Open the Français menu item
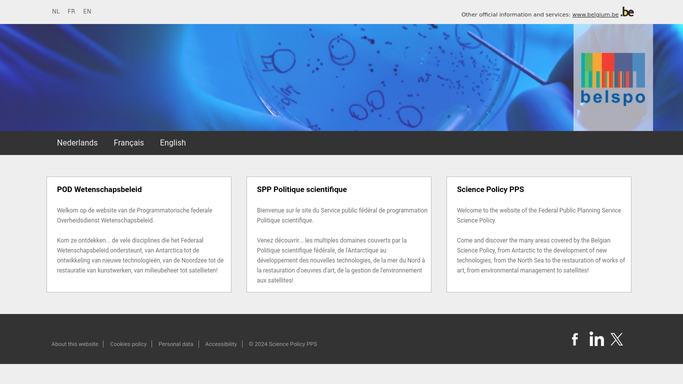 (x=128, y=143)
